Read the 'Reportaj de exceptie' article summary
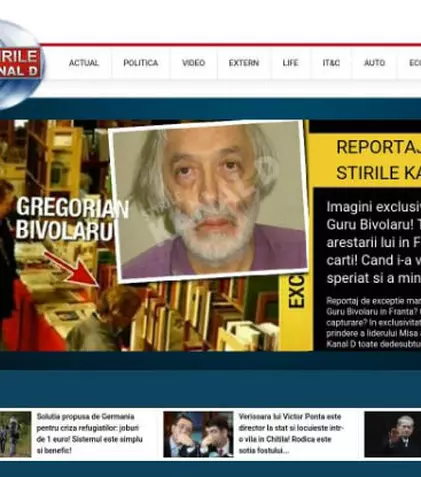 374,322
